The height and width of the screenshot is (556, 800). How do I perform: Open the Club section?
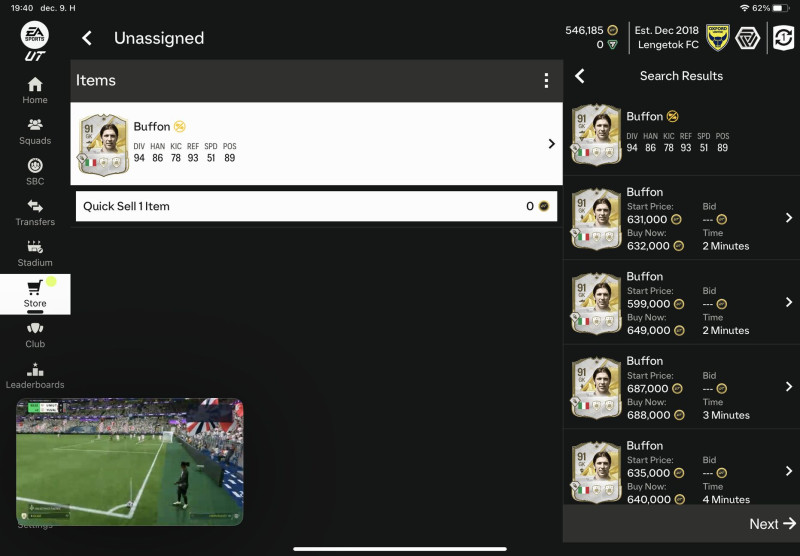tap(35, 335)
